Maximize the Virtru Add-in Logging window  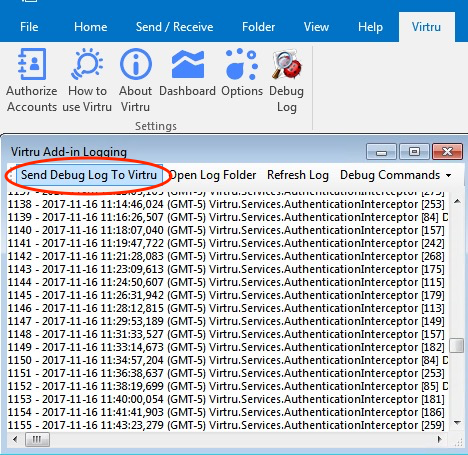tap(414, 152)
